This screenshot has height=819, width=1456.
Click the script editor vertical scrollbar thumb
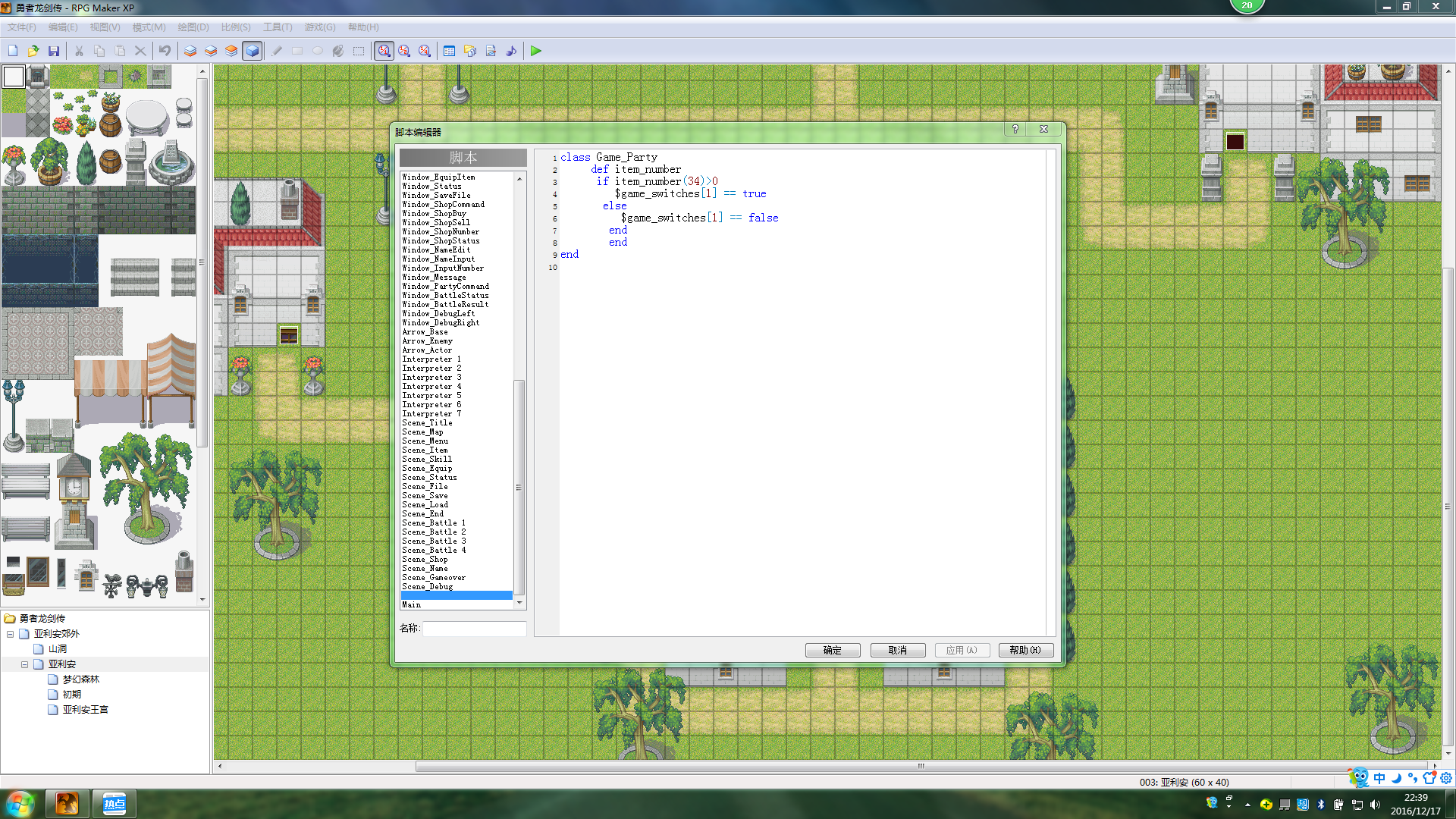click(x=519, y=488)
